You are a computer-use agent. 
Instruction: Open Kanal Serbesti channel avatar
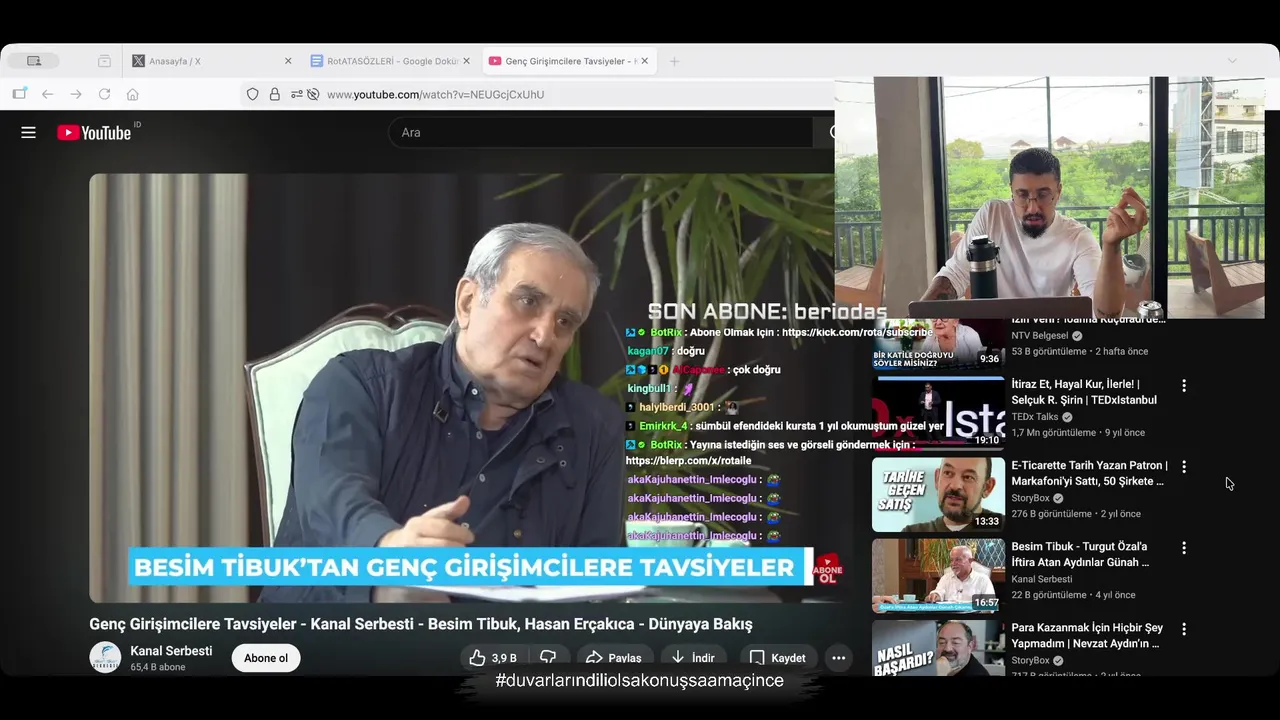click(x=105, y=657)
